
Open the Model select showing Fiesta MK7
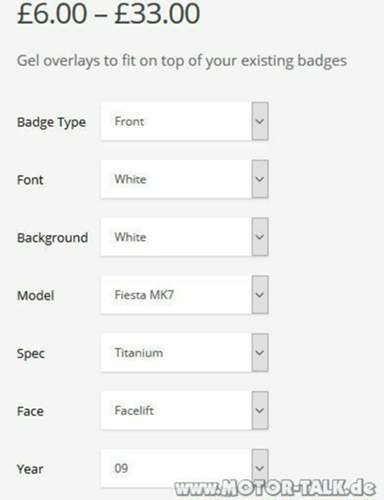click(x=184, y=295)
